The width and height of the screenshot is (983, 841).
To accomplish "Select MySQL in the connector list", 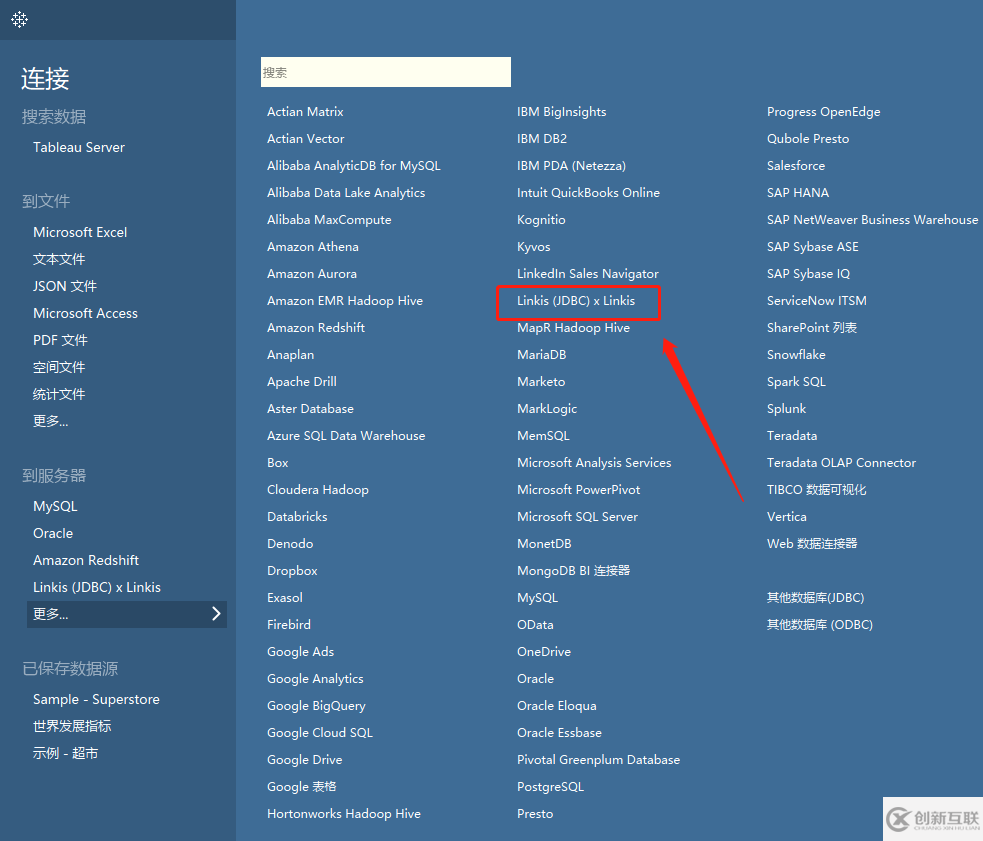I will point(537,598).
